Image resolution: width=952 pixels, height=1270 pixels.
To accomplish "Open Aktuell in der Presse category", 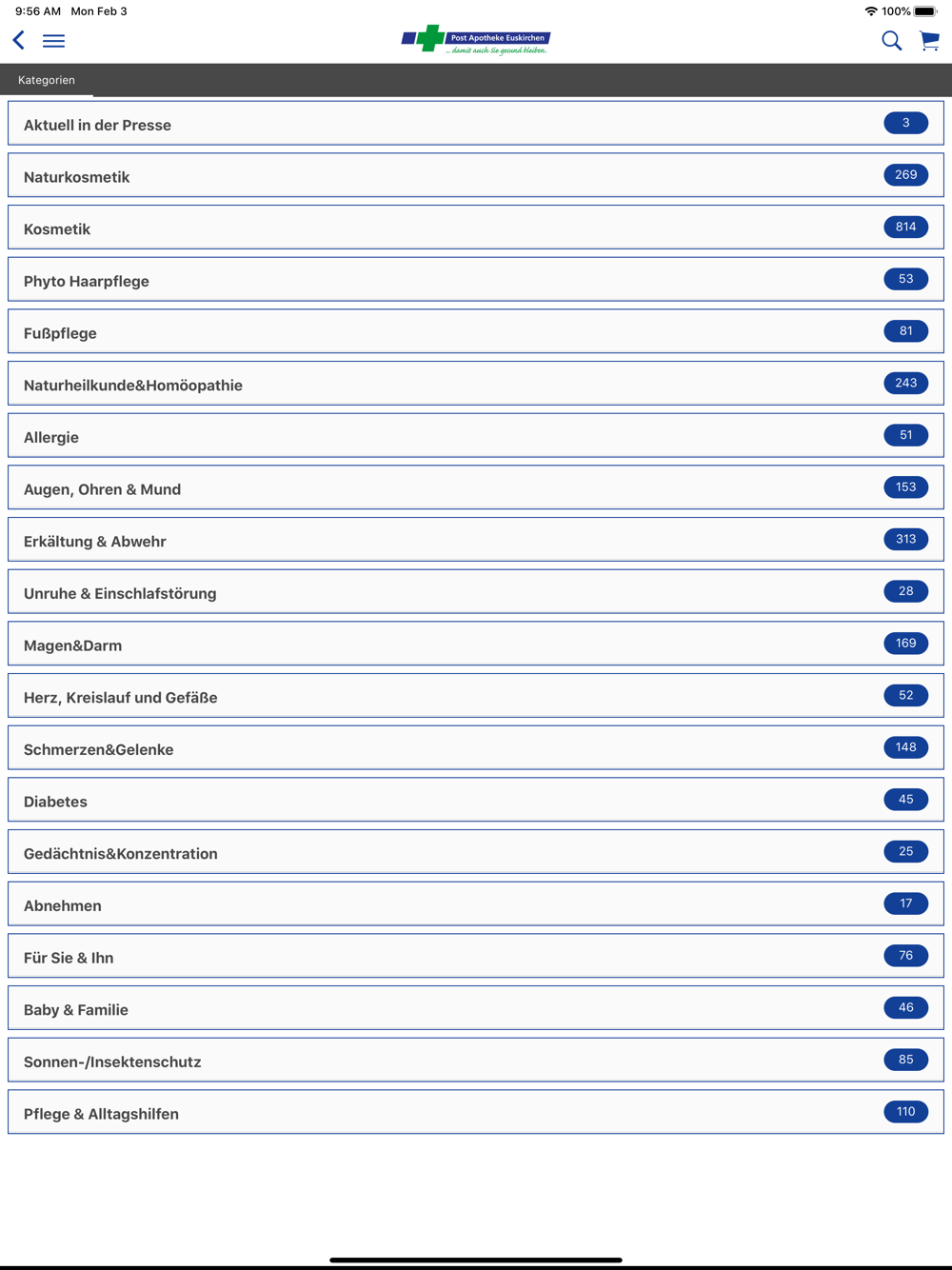I will (x=476, y=124).
